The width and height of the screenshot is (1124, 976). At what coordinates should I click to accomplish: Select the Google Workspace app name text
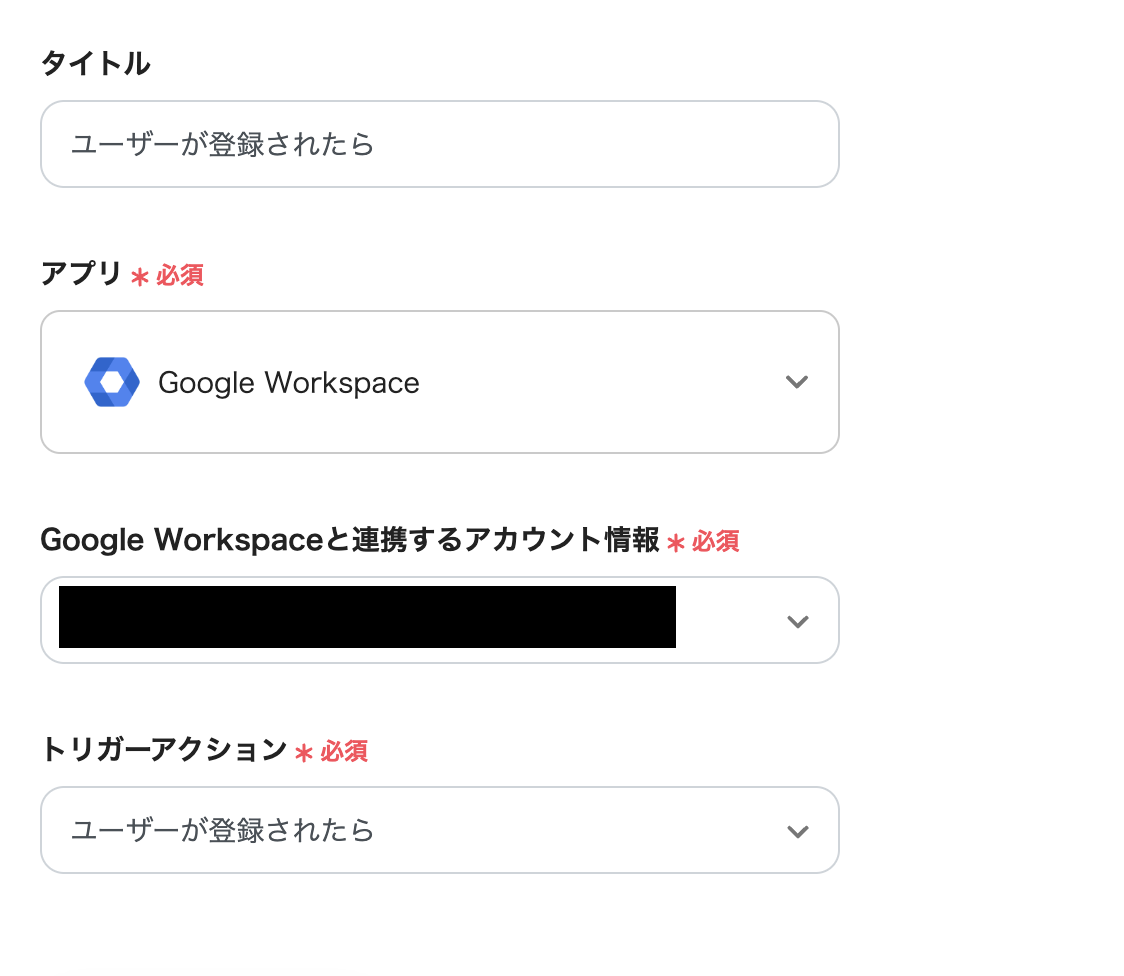click(x=289, y=383)
